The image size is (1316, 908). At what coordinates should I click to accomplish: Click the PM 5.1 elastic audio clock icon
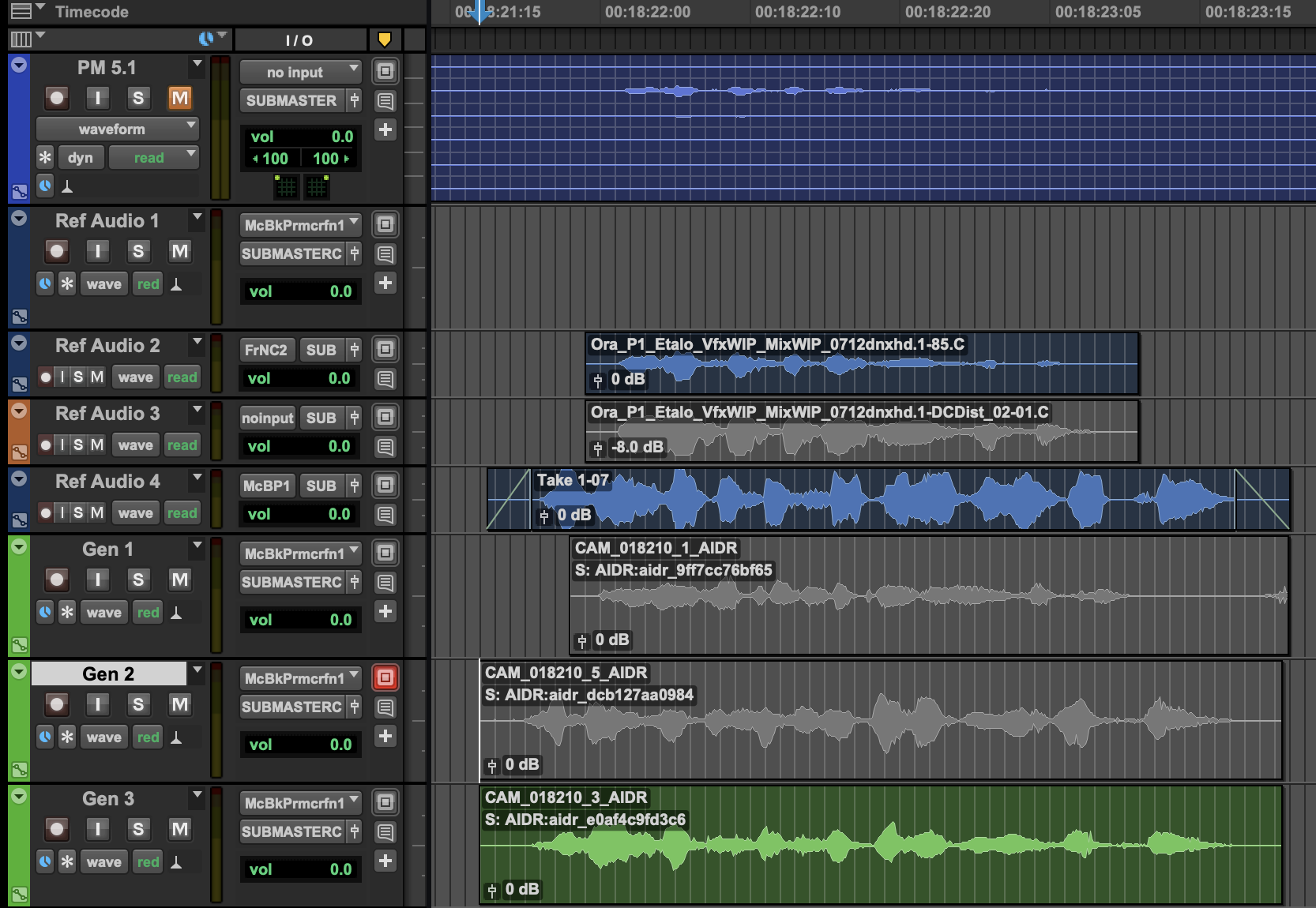point(45,186)
